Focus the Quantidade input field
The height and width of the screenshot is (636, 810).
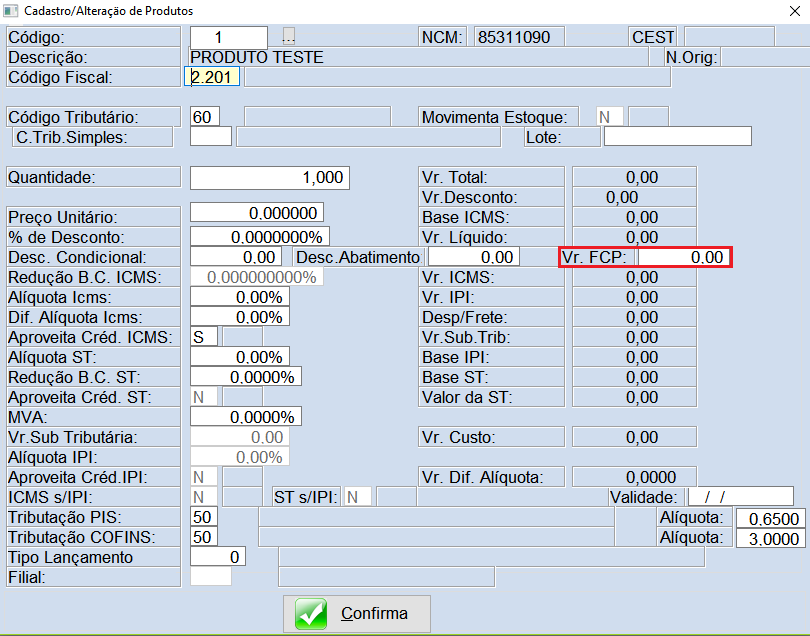click(x=268, y=178)
